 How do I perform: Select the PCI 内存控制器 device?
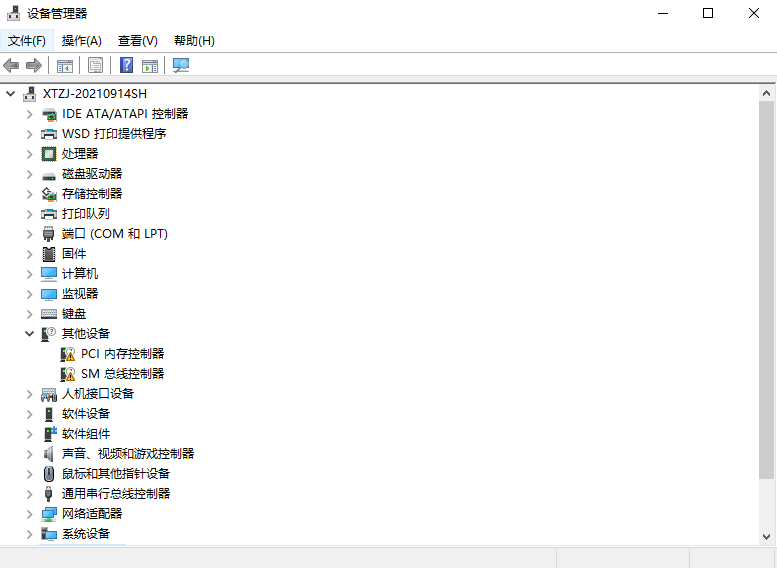(122, 354)
